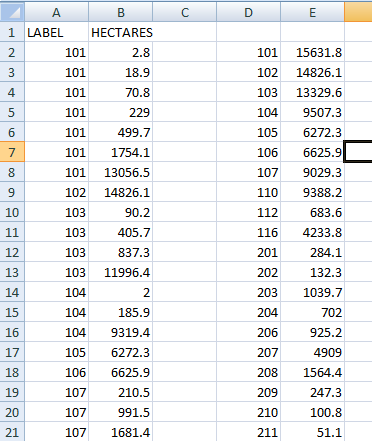Select row 1 header
Screen dimensions: 372x441
12,32
